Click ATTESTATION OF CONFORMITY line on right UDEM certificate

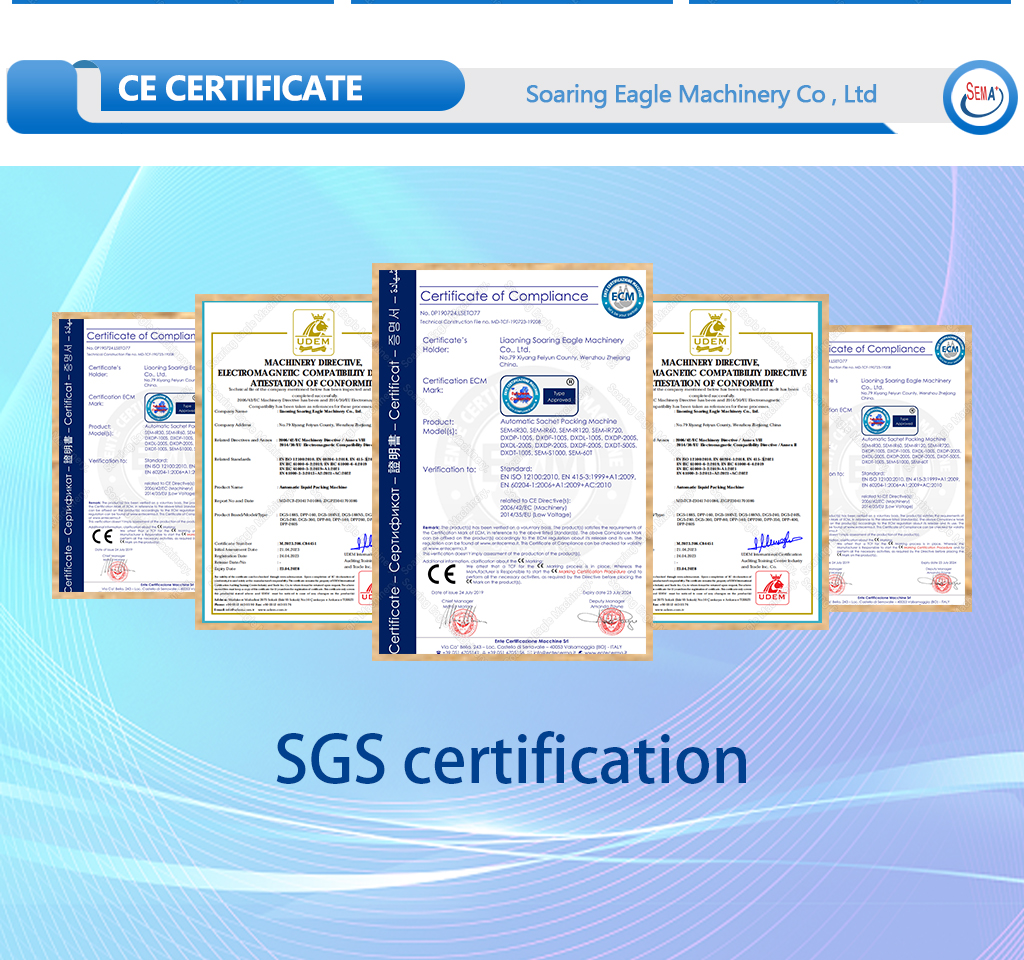click(714, 383)
